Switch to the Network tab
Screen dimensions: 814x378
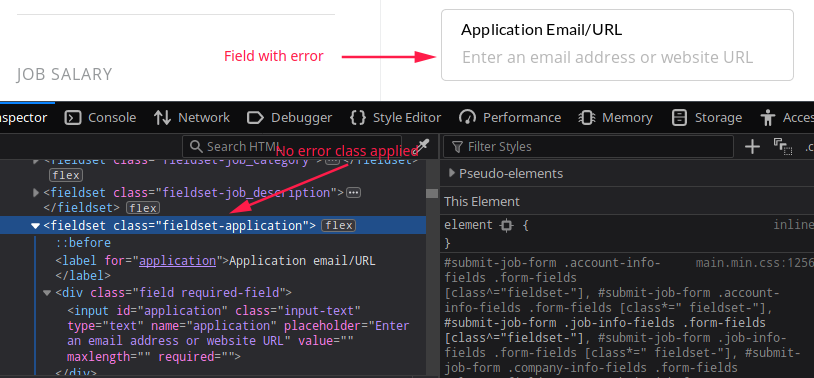pyautogui.click(x=192, y=118)
